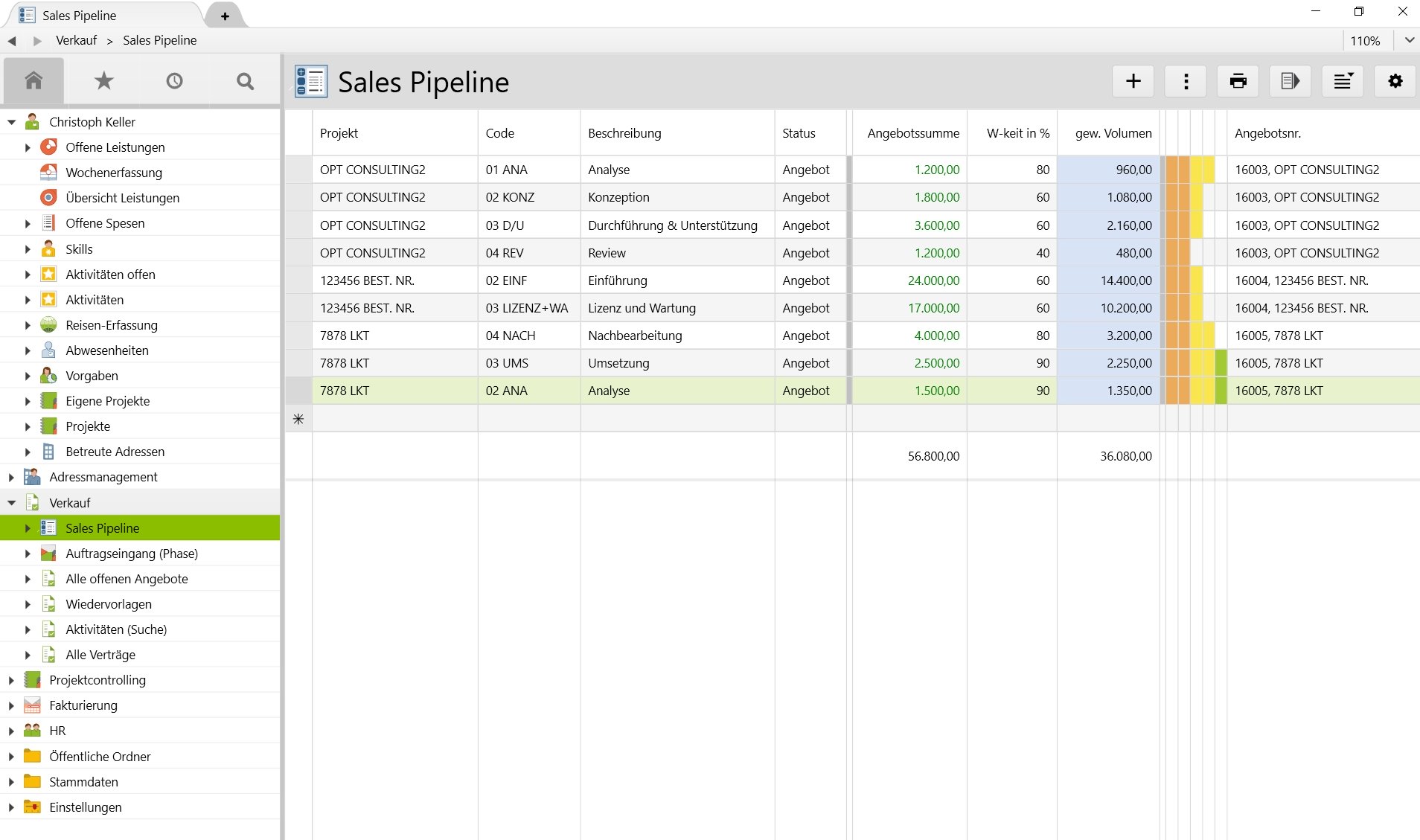Switch to the Sales Pipeline browser tab
Screen dimensions: 1420x840
pyautogui.click(x=80, y=14)
